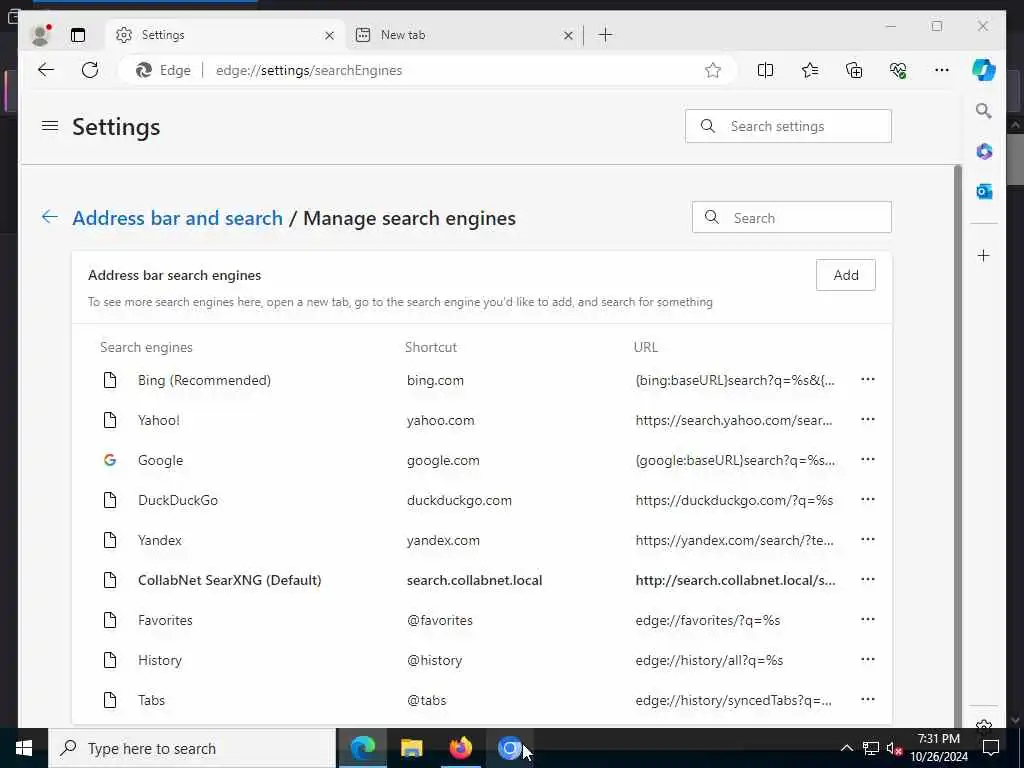Open Address bar and search breadcrumb link
The width and height of the screenshot is (1024, 768).
tap(178, 217)
